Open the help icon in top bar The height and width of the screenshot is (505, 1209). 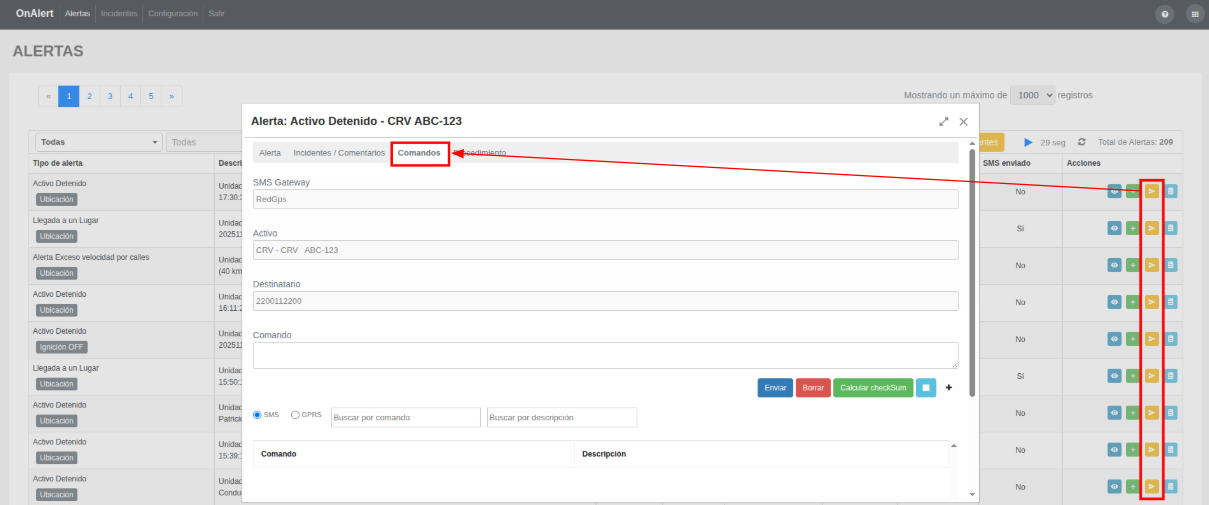click(x=1165, y=14)
